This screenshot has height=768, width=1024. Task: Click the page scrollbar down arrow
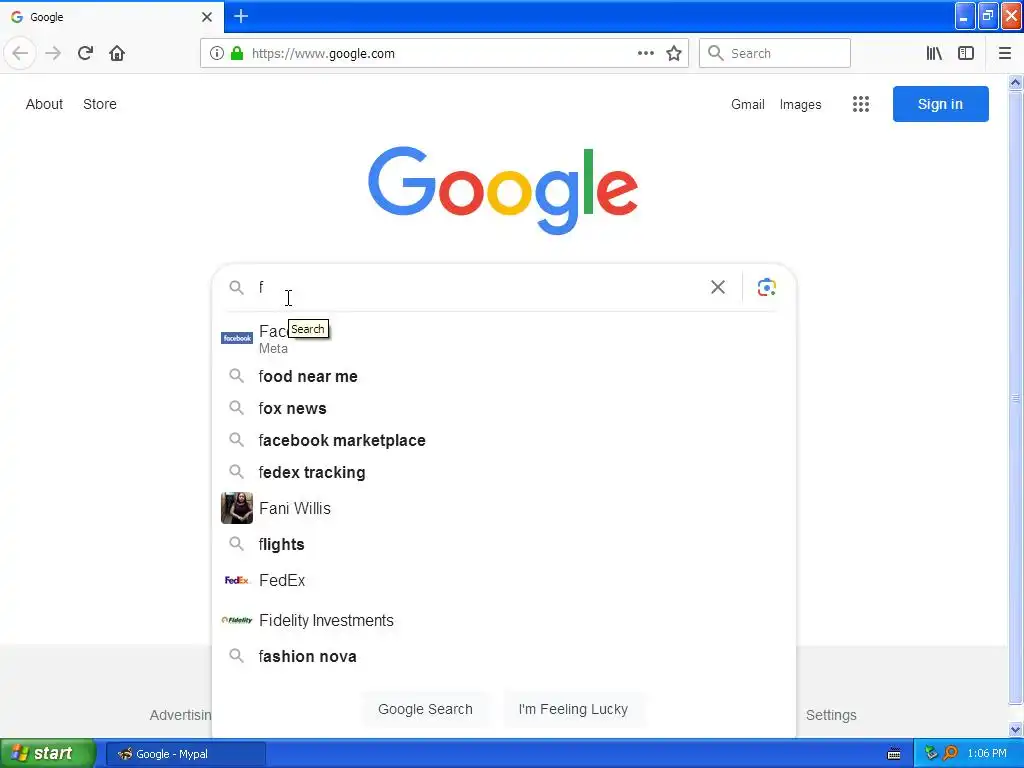1016,729
